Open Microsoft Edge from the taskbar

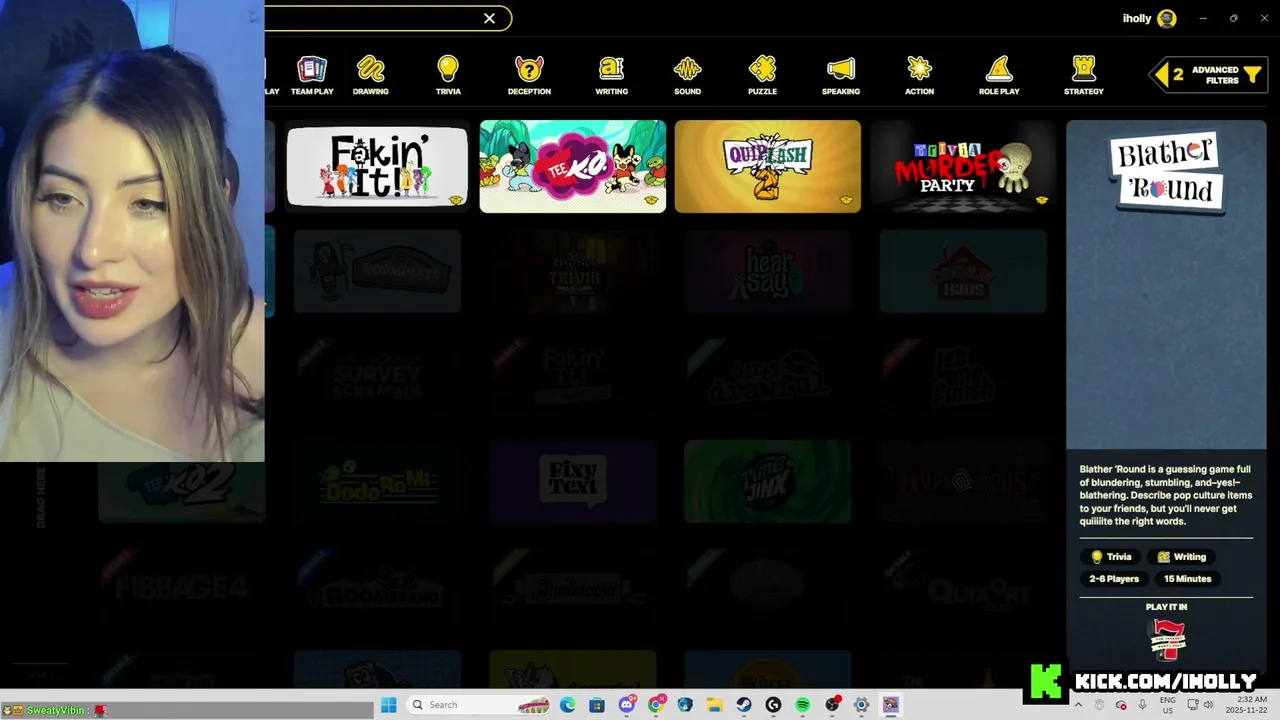pos(568,705)
